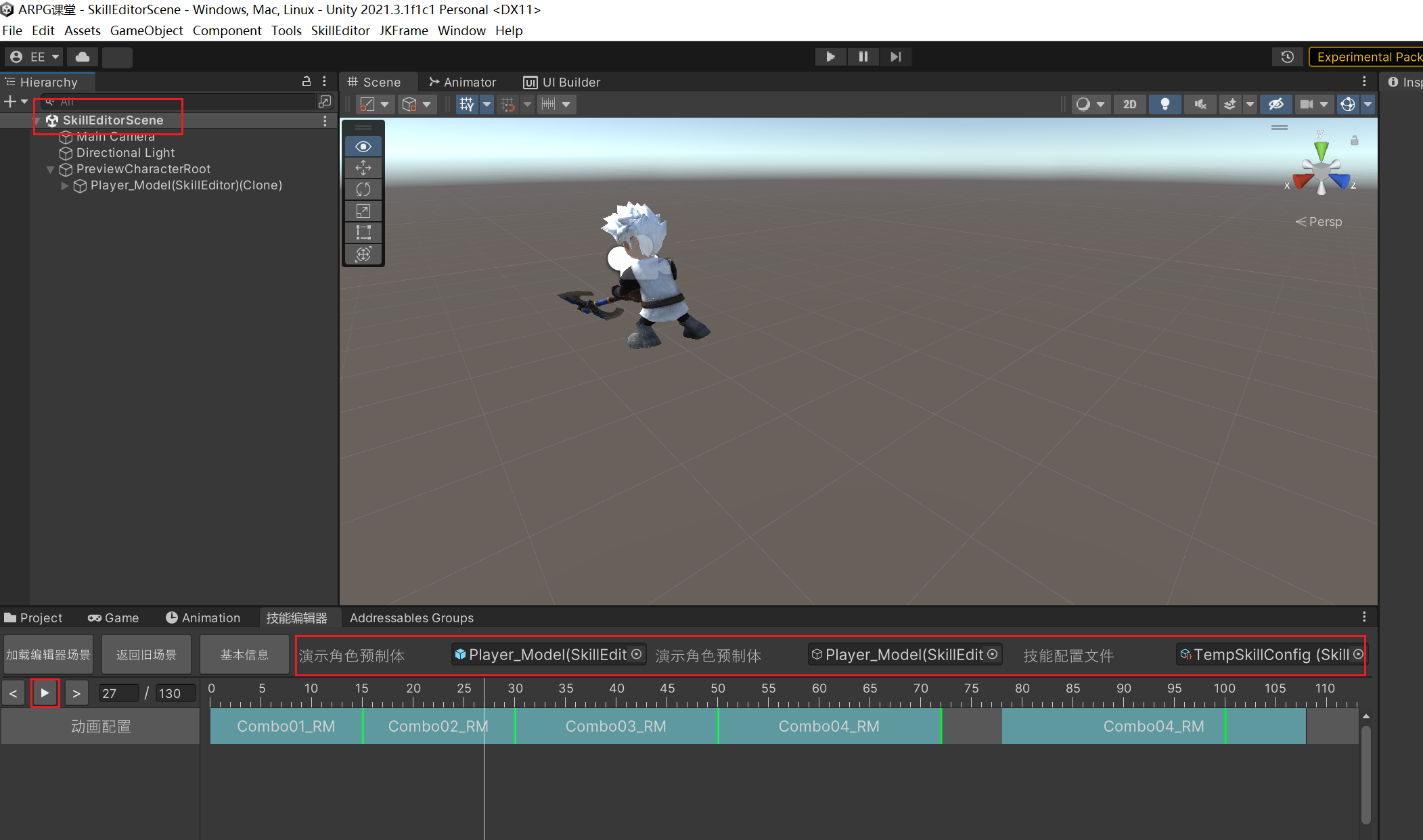Open Hierarchy panel three-dot options menu

click(x=325, y=81)
